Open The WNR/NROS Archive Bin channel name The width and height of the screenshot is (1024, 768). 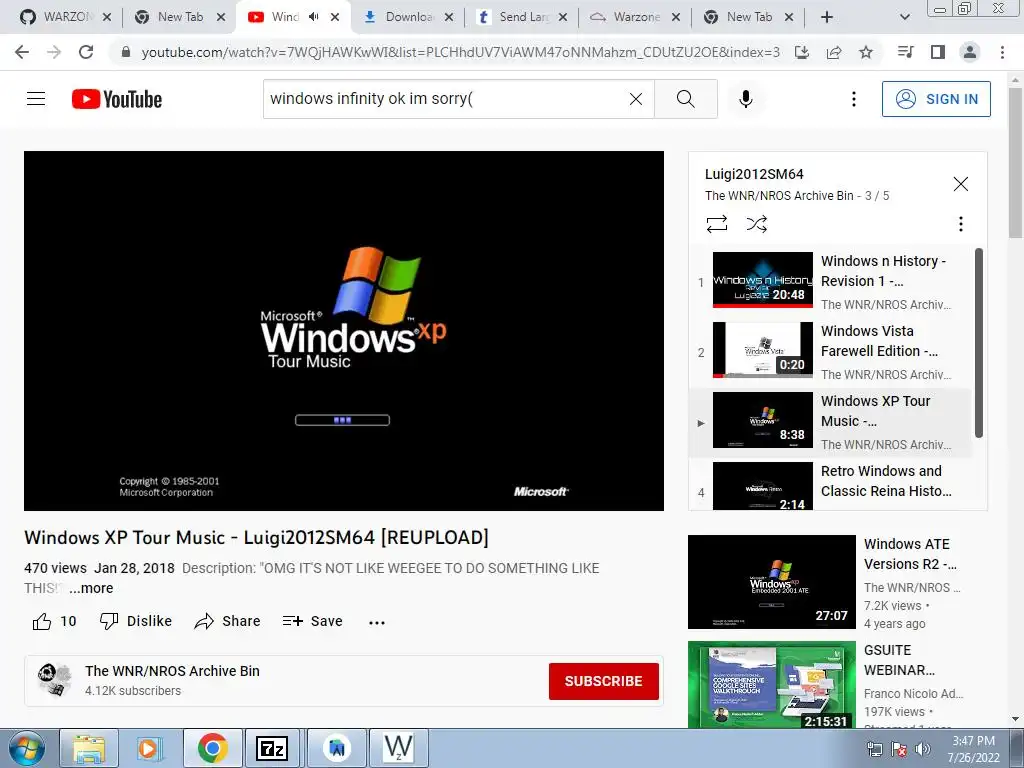coord(172,671)
